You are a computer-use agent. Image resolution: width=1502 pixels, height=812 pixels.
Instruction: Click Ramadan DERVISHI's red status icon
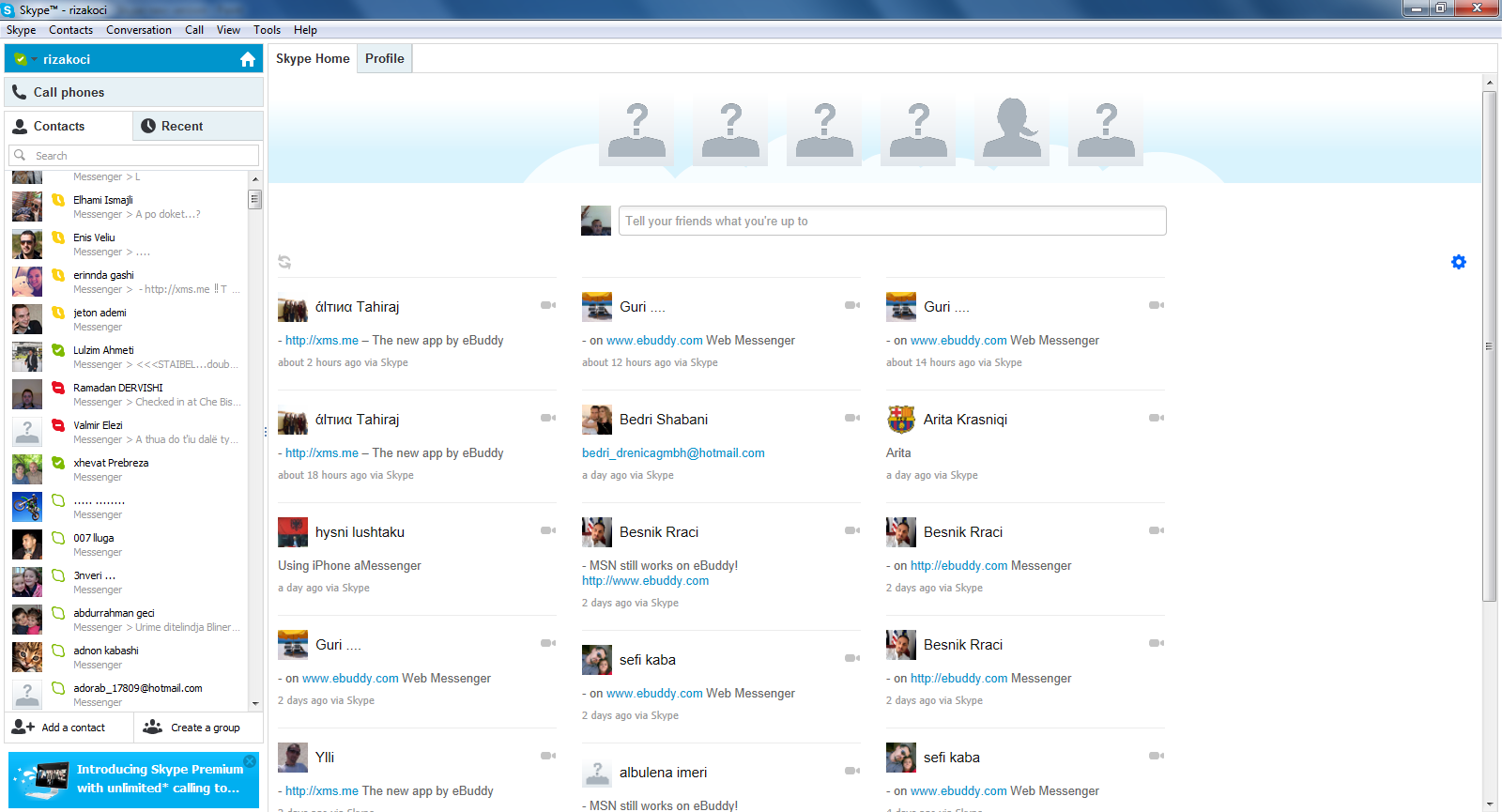58,388
